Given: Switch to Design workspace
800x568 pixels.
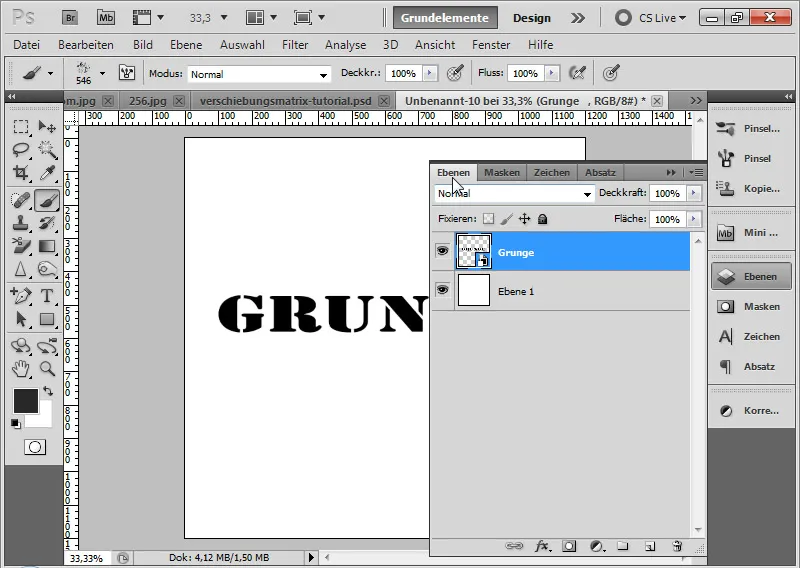Looking at the screenshot, I should tap(532, 18).
